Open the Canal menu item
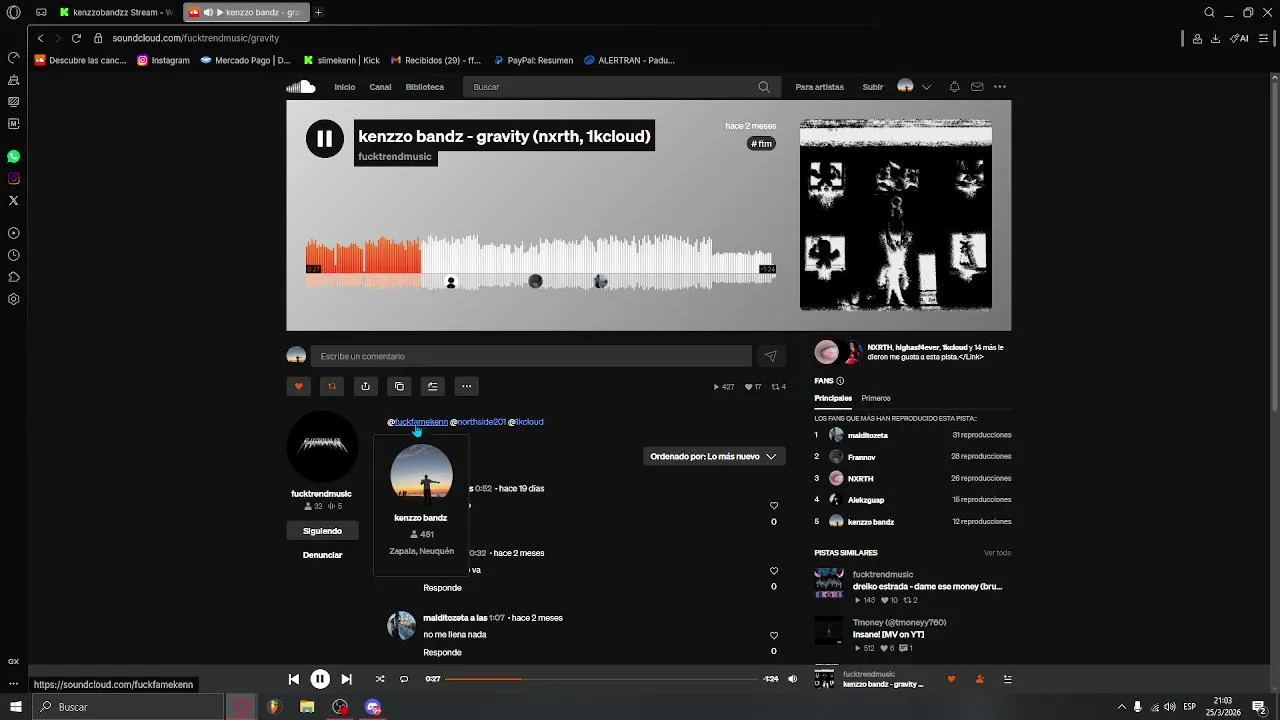This screenshot has width=1280, height=720. 380,87
